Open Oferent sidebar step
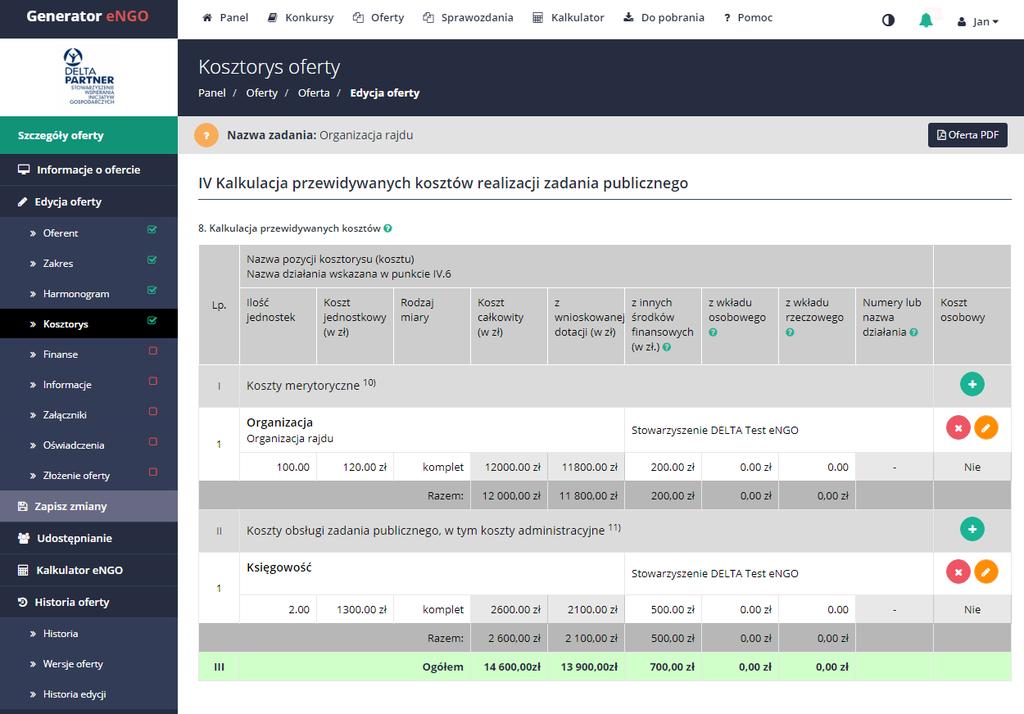The image size is (1024, 714). click(60, 233)
